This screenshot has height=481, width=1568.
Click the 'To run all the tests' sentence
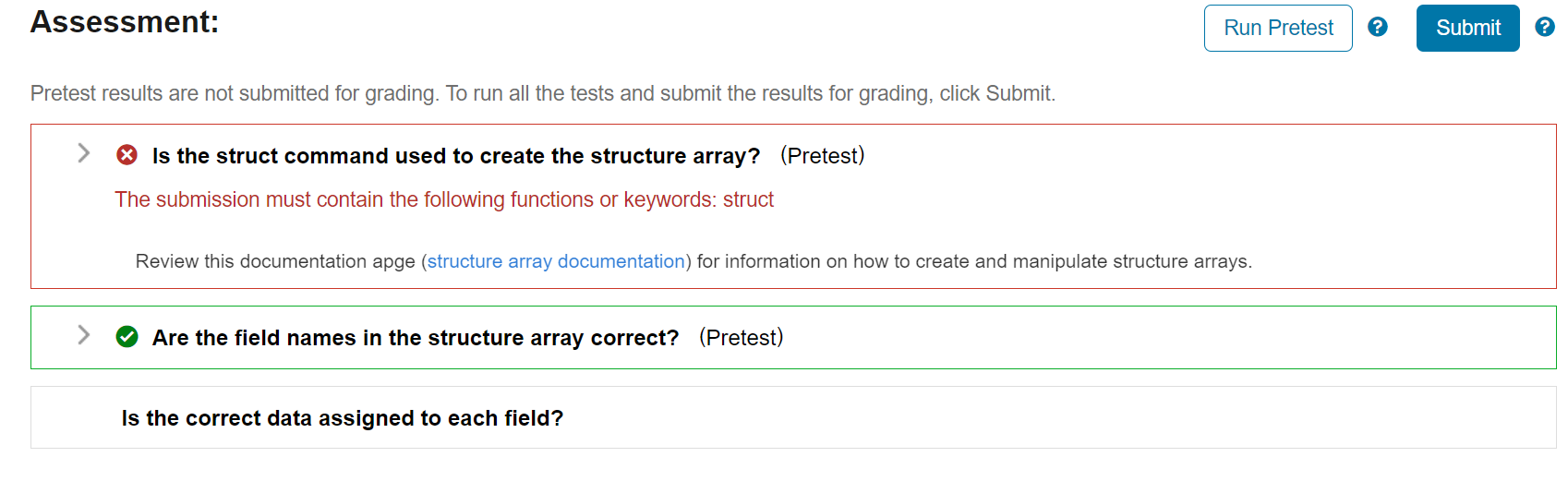750,93
